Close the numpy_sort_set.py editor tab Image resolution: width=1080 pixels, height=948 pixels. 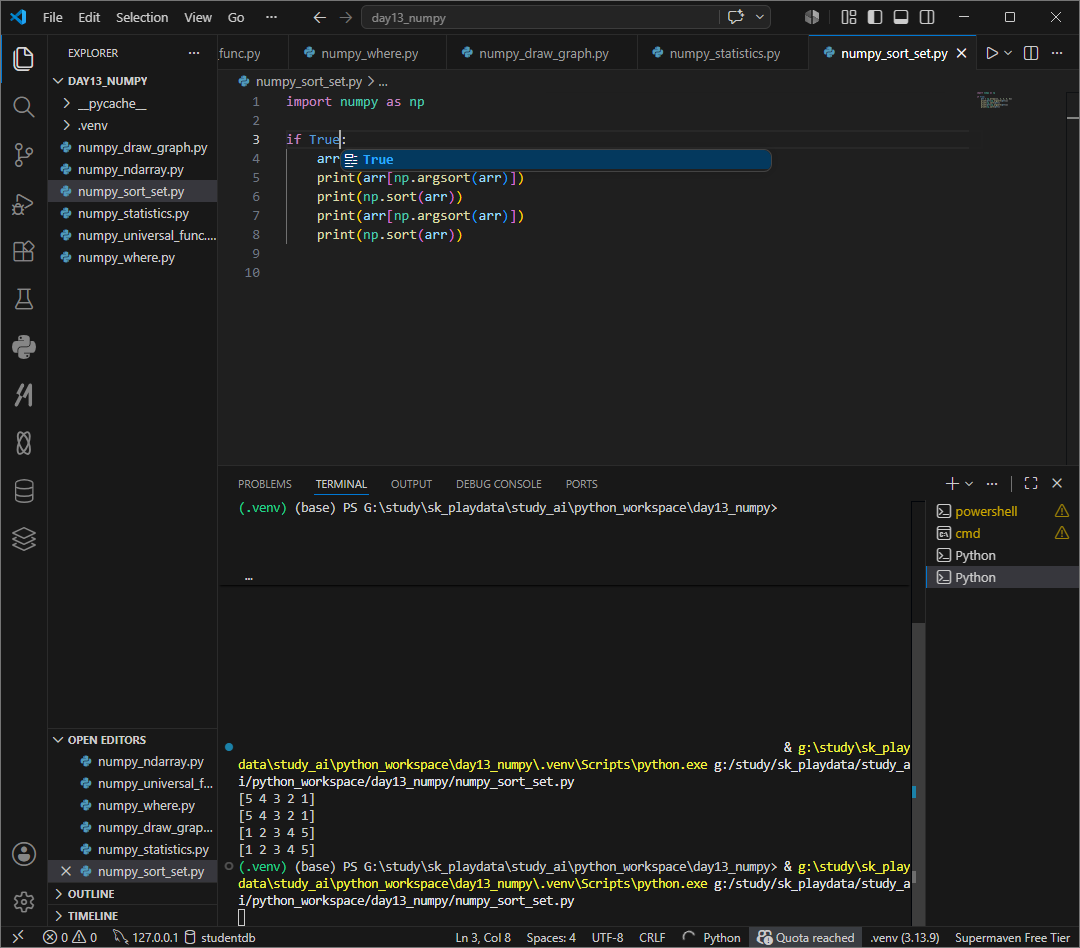click(962, 53)
